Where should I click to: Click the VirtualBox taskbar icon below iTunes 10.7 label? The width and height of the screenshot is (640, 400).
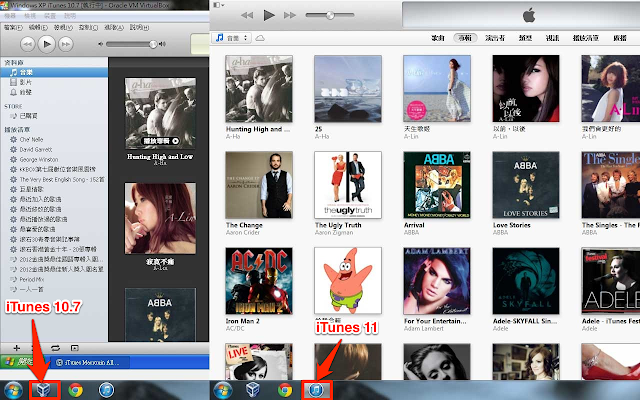pyautogui.click(x=44, y=390)
